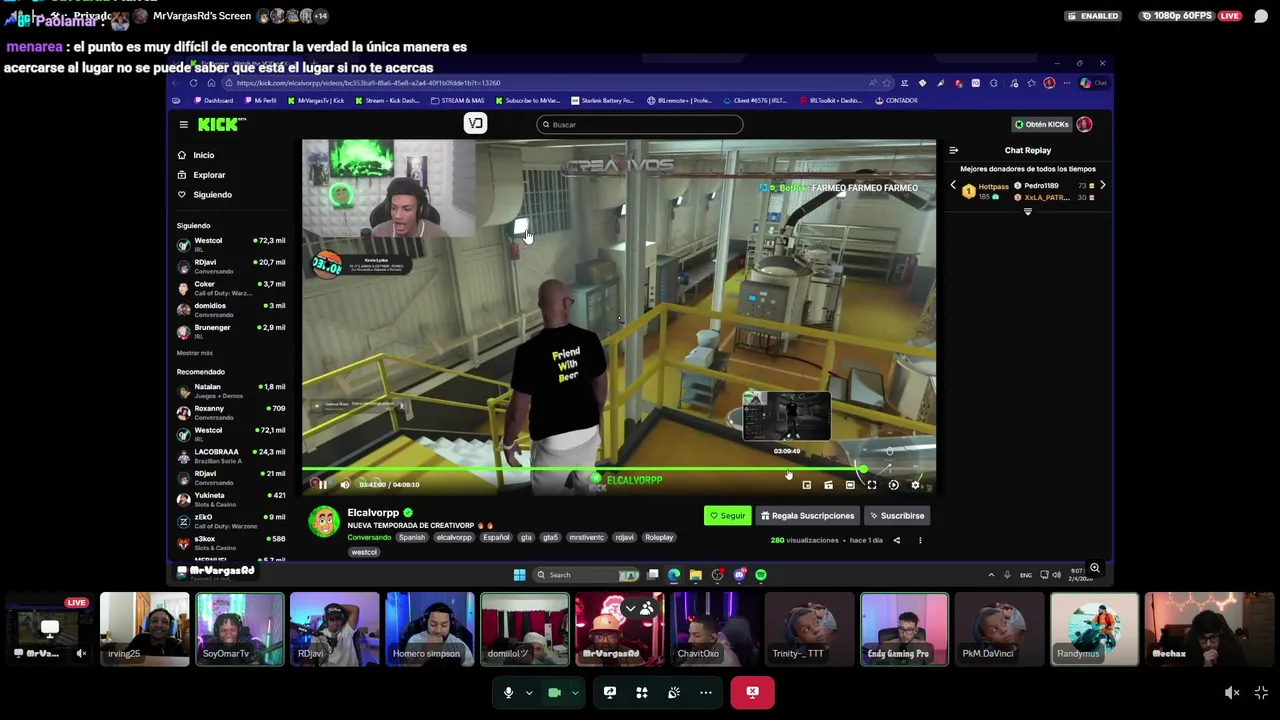Toggle theater mode in the Kick player
The height and width of the screenshot is (720, 1280).
[x=850, y=485]
